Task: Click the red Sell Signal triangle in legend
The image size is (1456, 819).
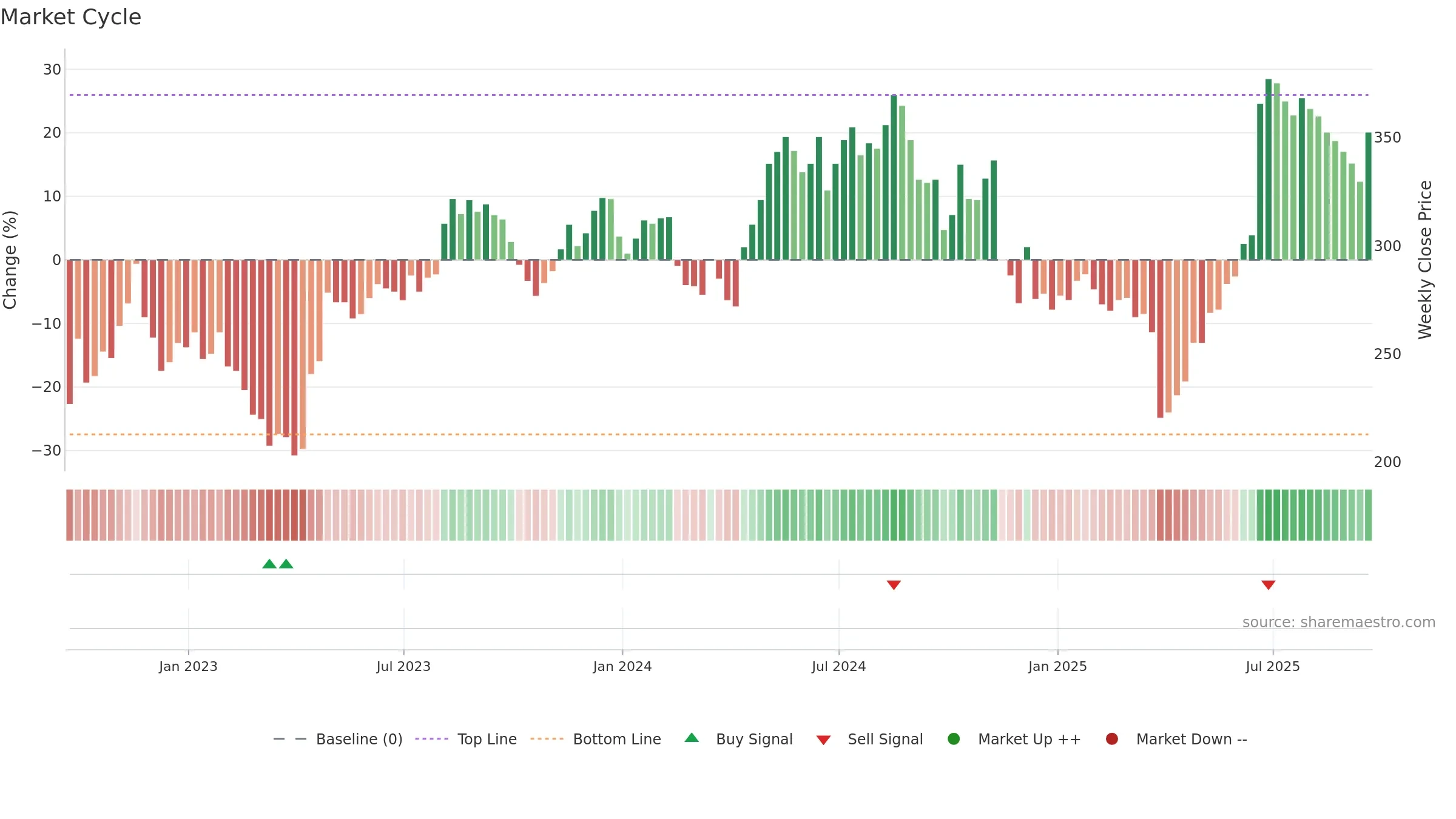Action: click(823, 740)
